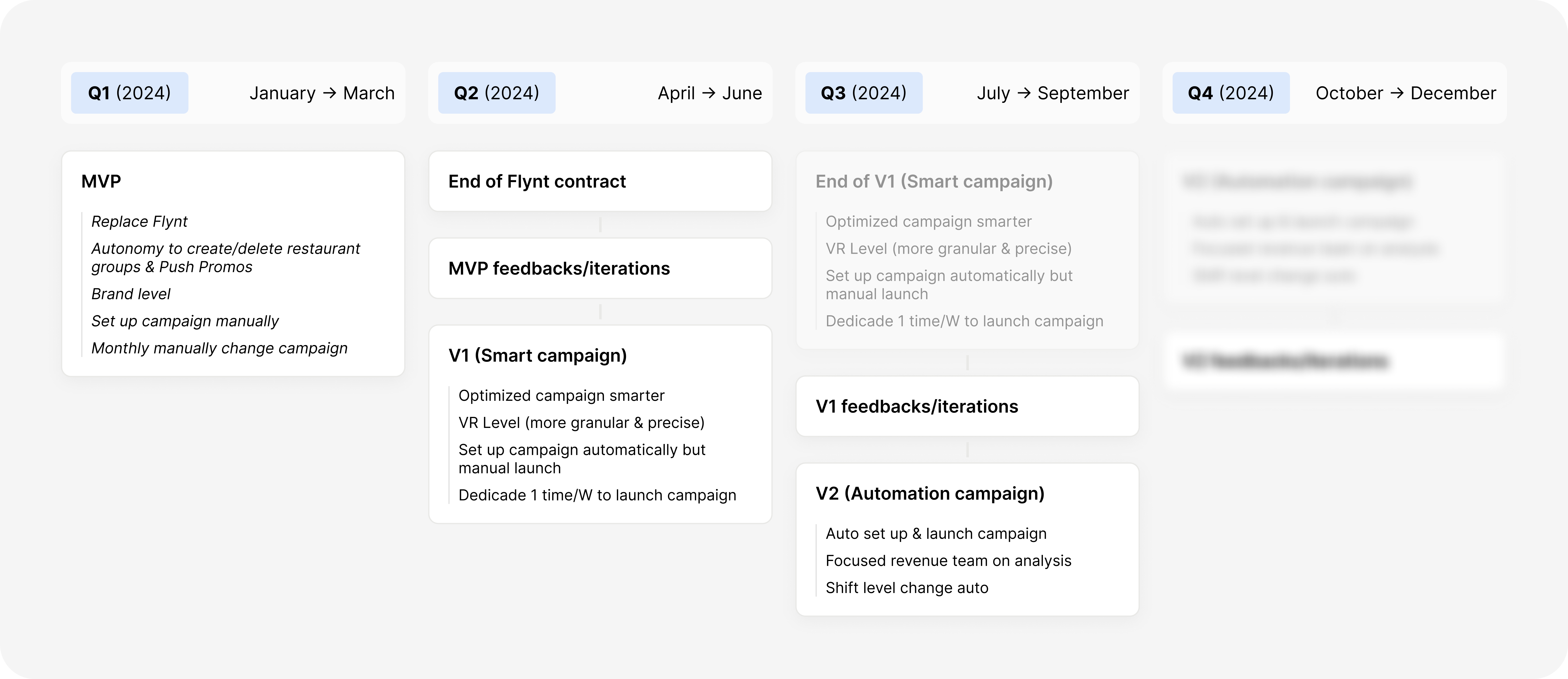Click the arrow between April and June
Viewport: 1568px width, 679px height.
click(709, 93)
